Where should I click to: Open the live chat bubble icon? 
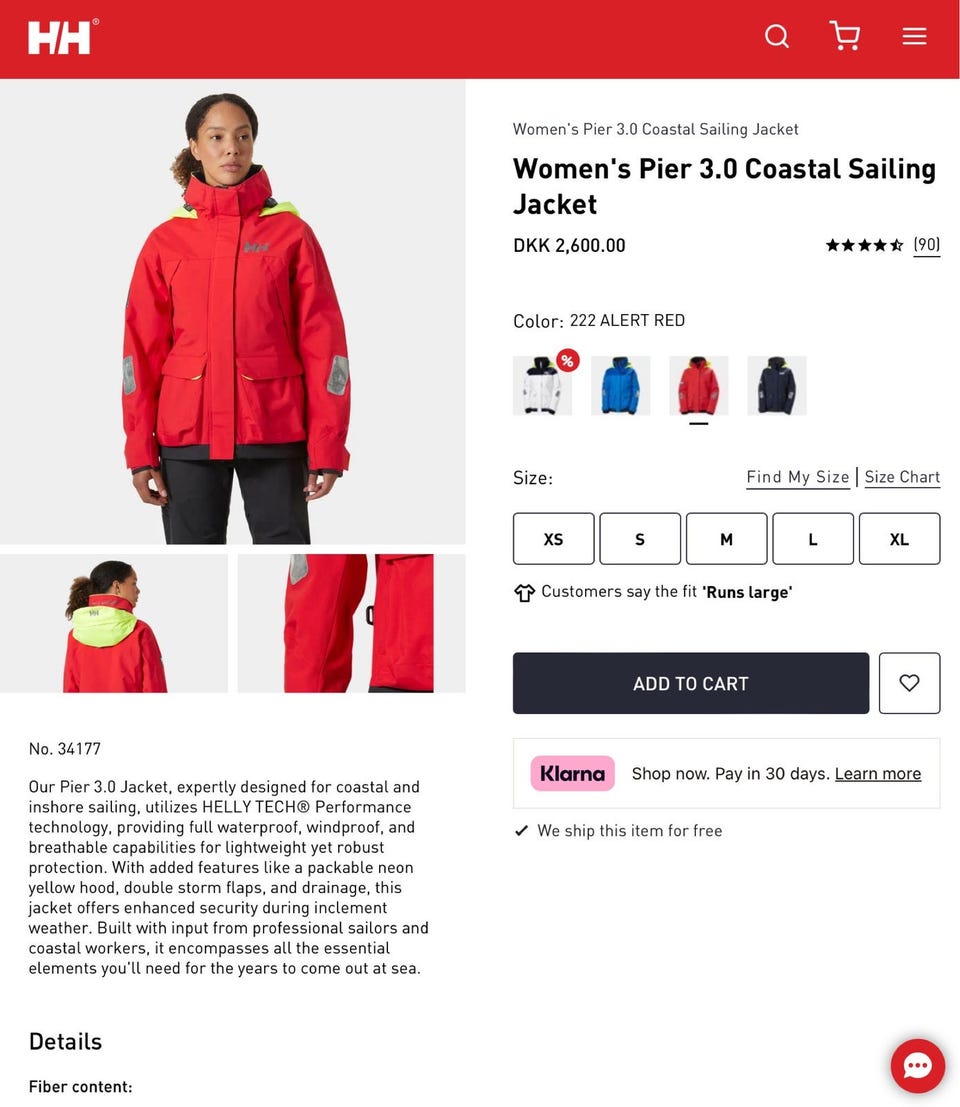click(917, 1065)
